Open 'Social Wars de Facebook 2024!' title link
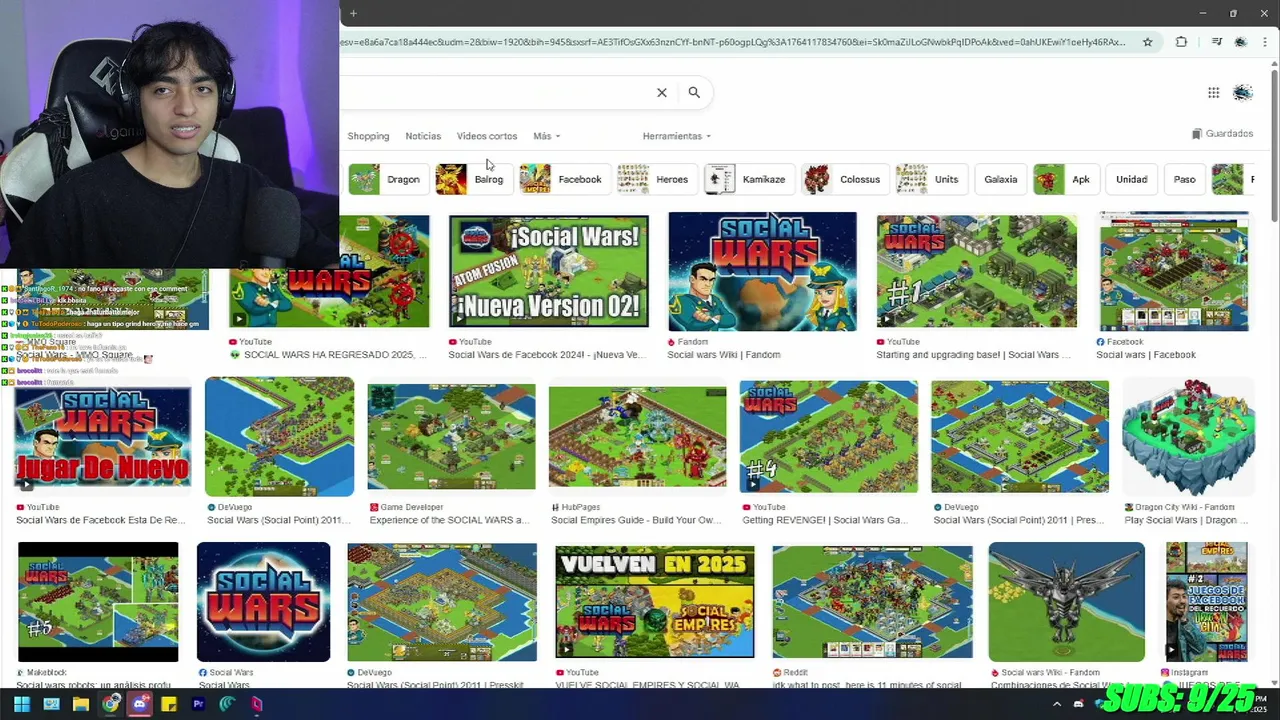The width and height of the screenshot is (1280, 720). pyautogui.click(x=547, y=355)
